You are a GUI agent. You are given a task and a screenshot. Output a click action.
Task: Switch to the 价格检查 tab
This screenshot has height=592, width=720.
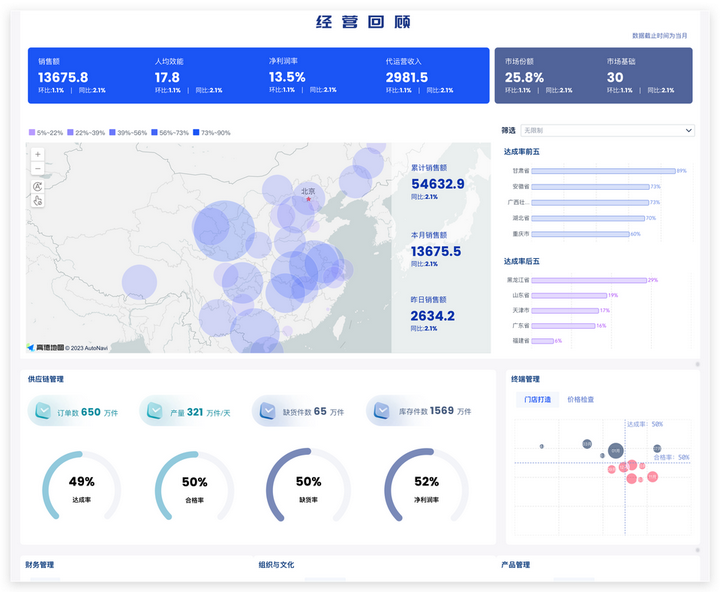(580, 400)
